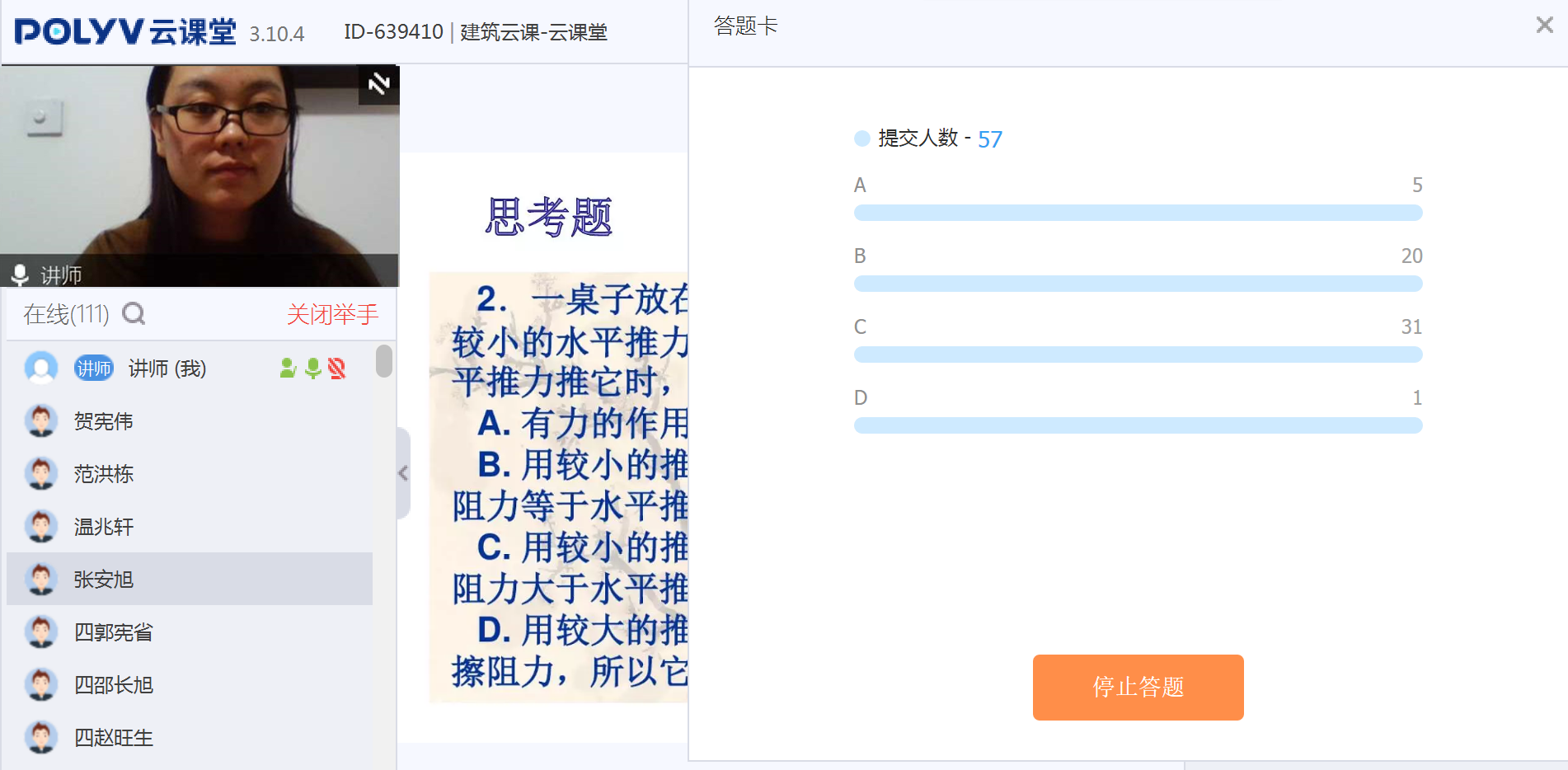The width and height of the screenshot is (1568, 770).
Task: Toggle the green microphone in 讲师 row
Action: pos(312,369)
